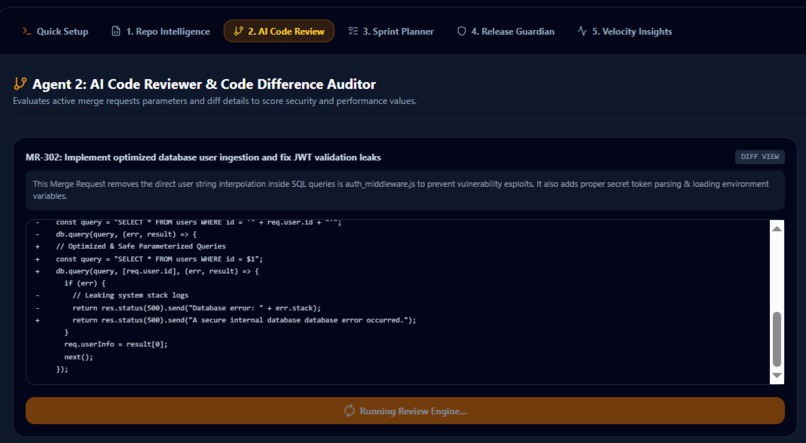
Task: Click the Quick Setup terminal icon
Action: click(27, 31)
